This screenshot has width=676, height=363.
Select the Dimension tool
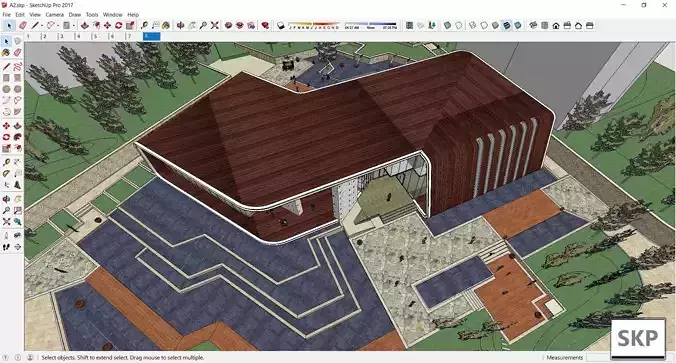(17, 162)
